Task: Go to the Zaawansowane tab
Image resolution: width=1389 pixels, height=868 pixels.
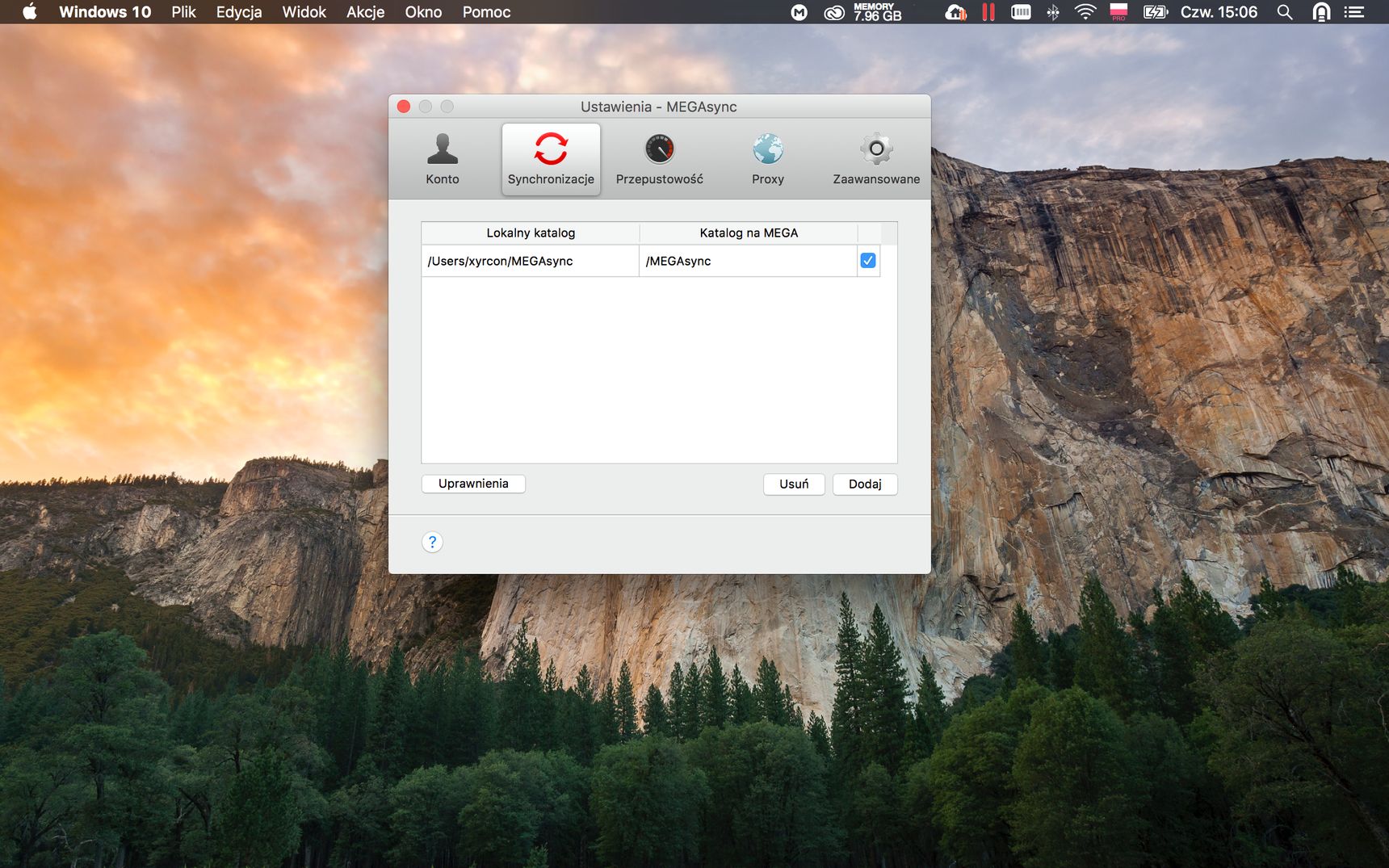Action: point(876,159)
